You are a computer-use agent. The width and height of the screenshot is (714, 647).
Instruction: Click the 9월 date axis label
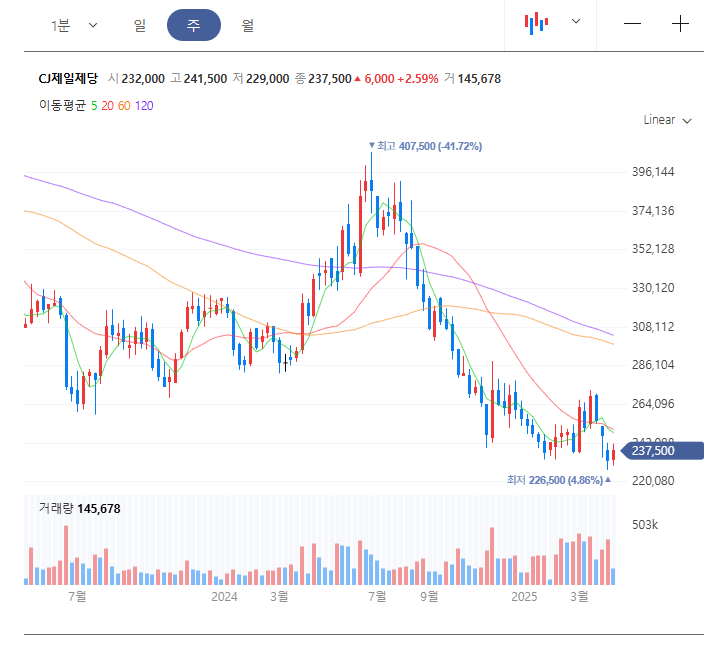pyautogui.click(x=429, y=596)
